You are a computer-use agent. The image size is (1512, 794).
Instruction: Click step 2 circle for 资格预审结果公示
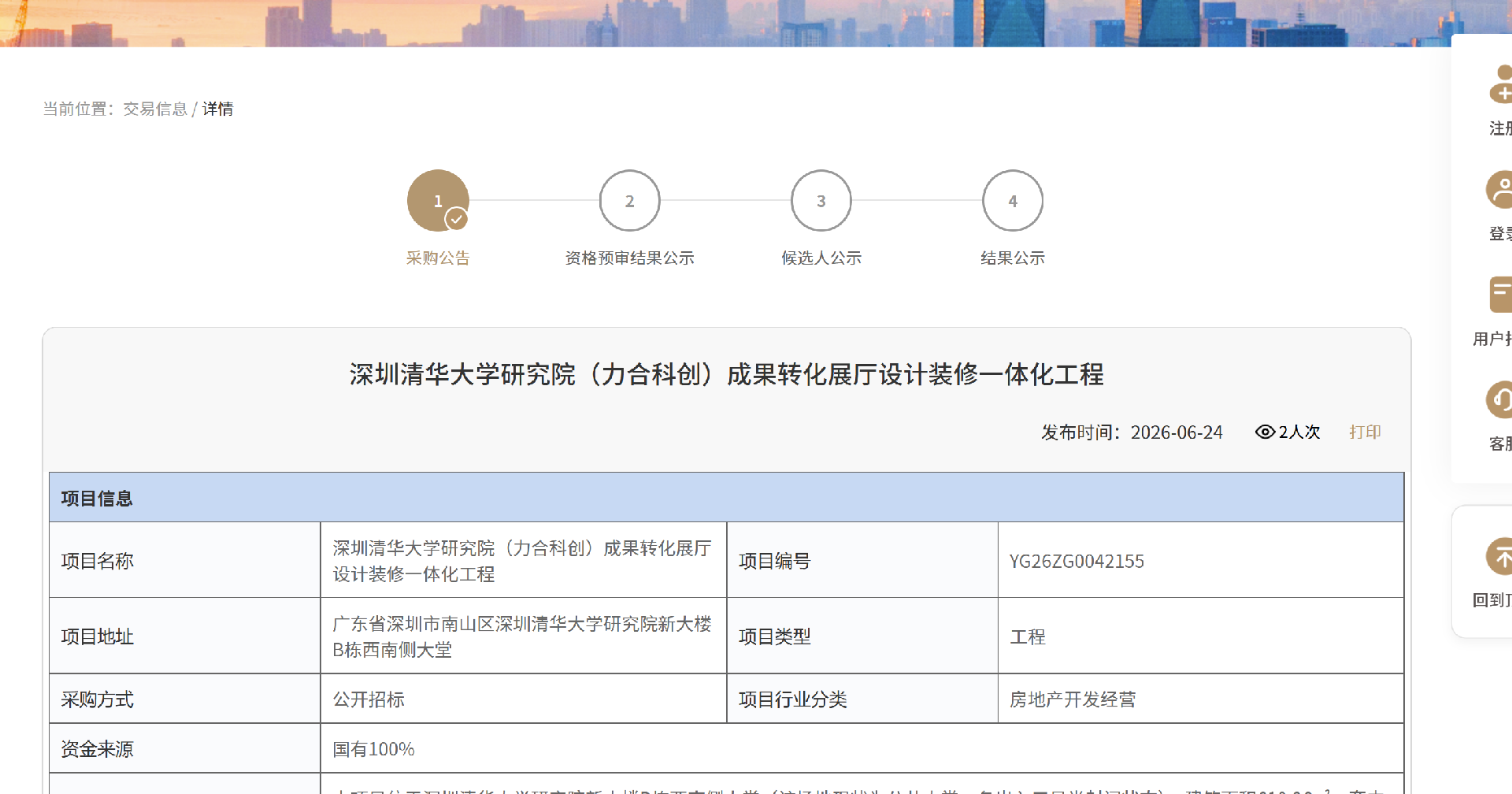pyautogui.click(x=629, y=201)
